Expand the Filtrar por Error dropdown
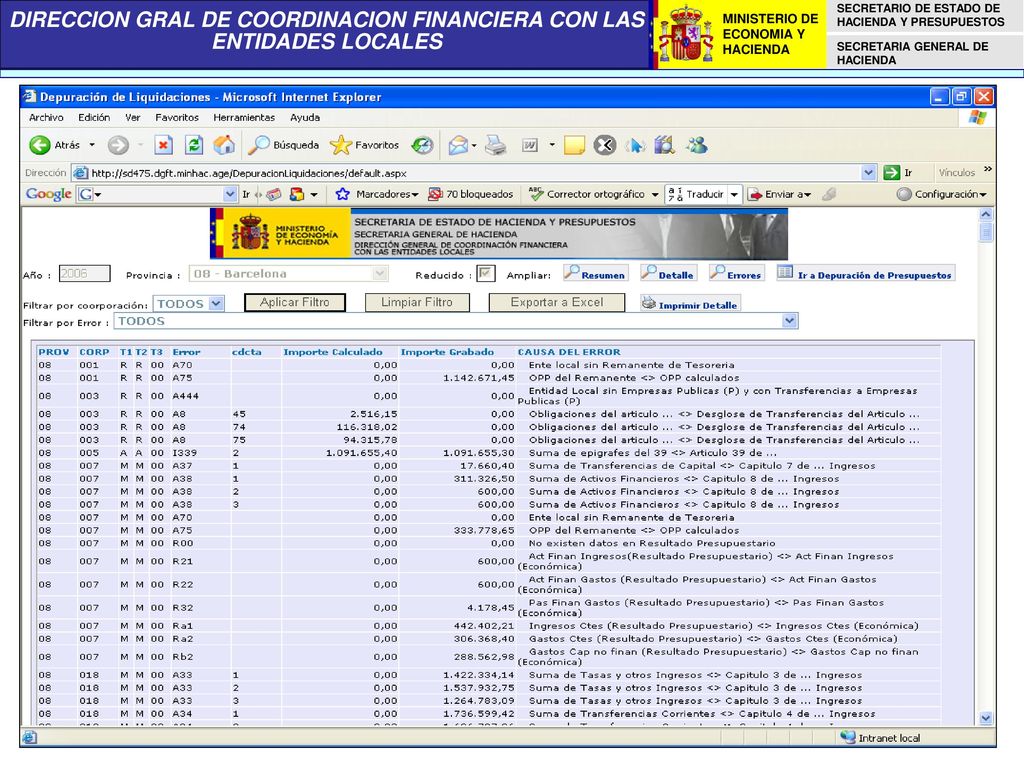The width and height of the screenshot is (1024, 768). (790, 321)
